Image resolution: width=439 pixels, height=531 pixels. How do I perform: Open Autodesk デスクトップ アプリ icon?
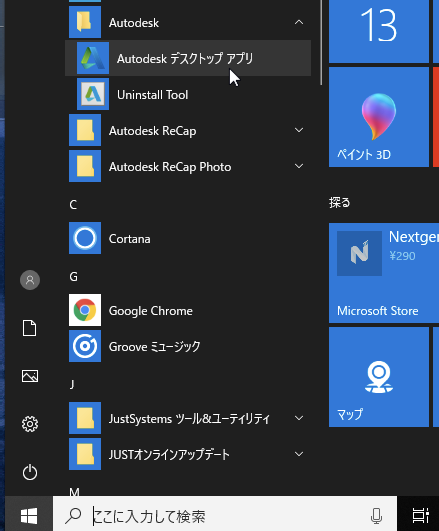[x=93, y=58]
